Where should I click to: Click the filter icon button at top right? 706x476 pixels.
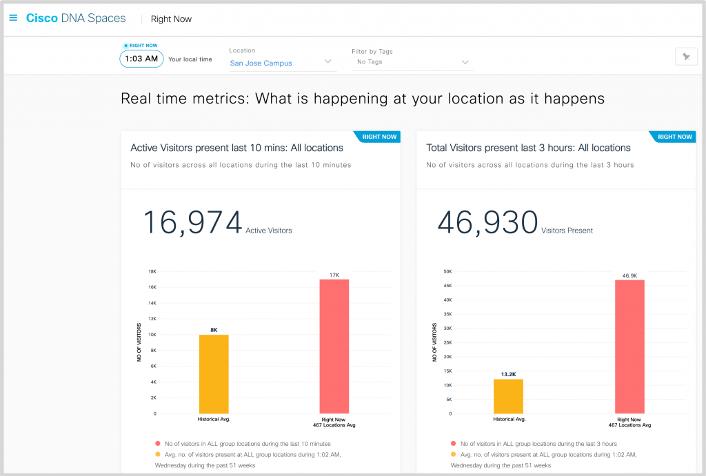tap(686, 57)
